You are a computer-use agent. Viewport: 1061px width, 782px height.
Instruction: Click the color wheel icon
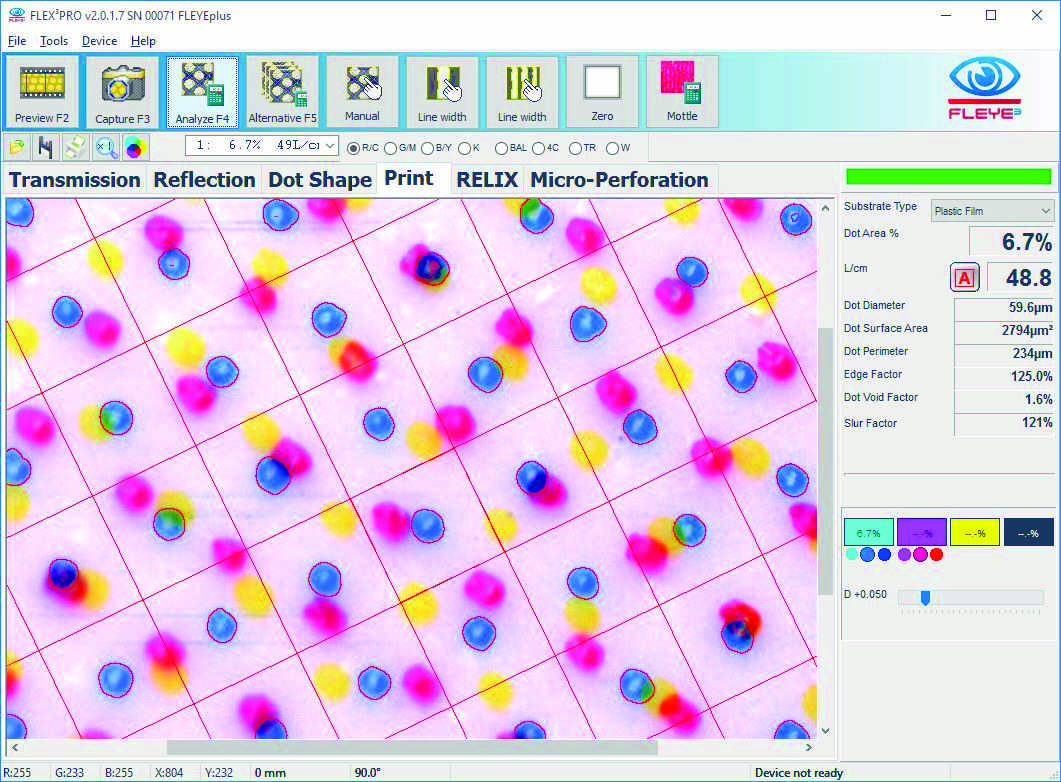click(x=135, y=147)
